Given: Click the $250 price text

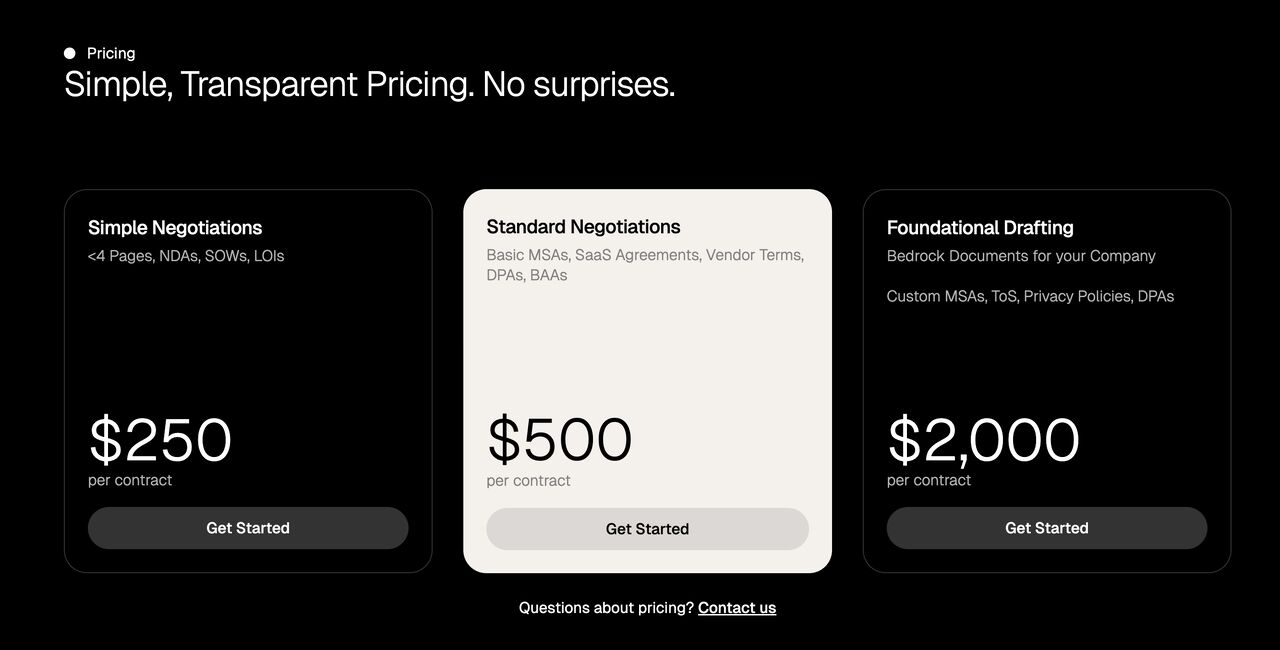Looking at the screenshot, I should pos(160,440).
